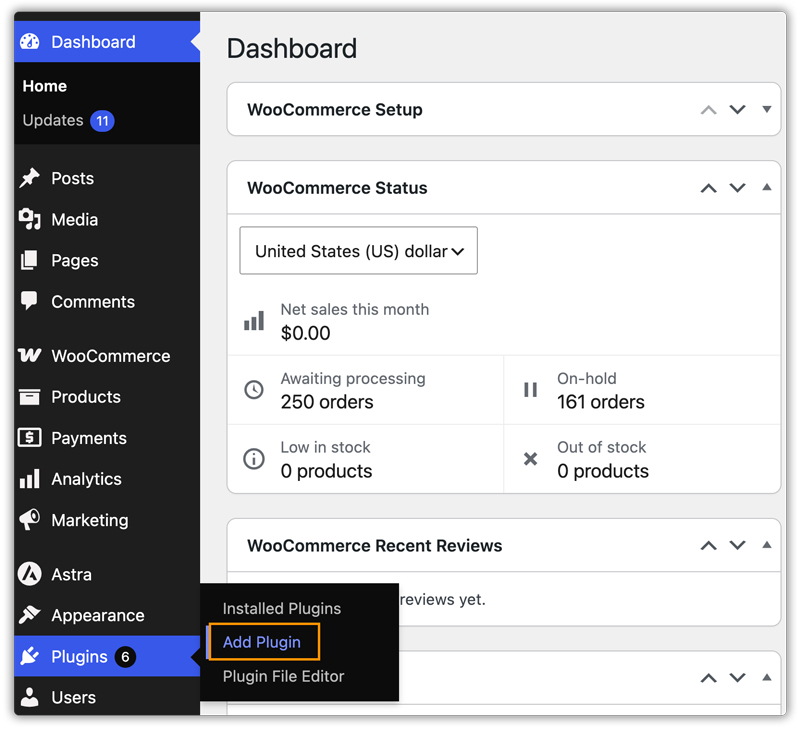
Task: Click the WooCommerce Recent Reviews widget title
Action: click(374, 546)
